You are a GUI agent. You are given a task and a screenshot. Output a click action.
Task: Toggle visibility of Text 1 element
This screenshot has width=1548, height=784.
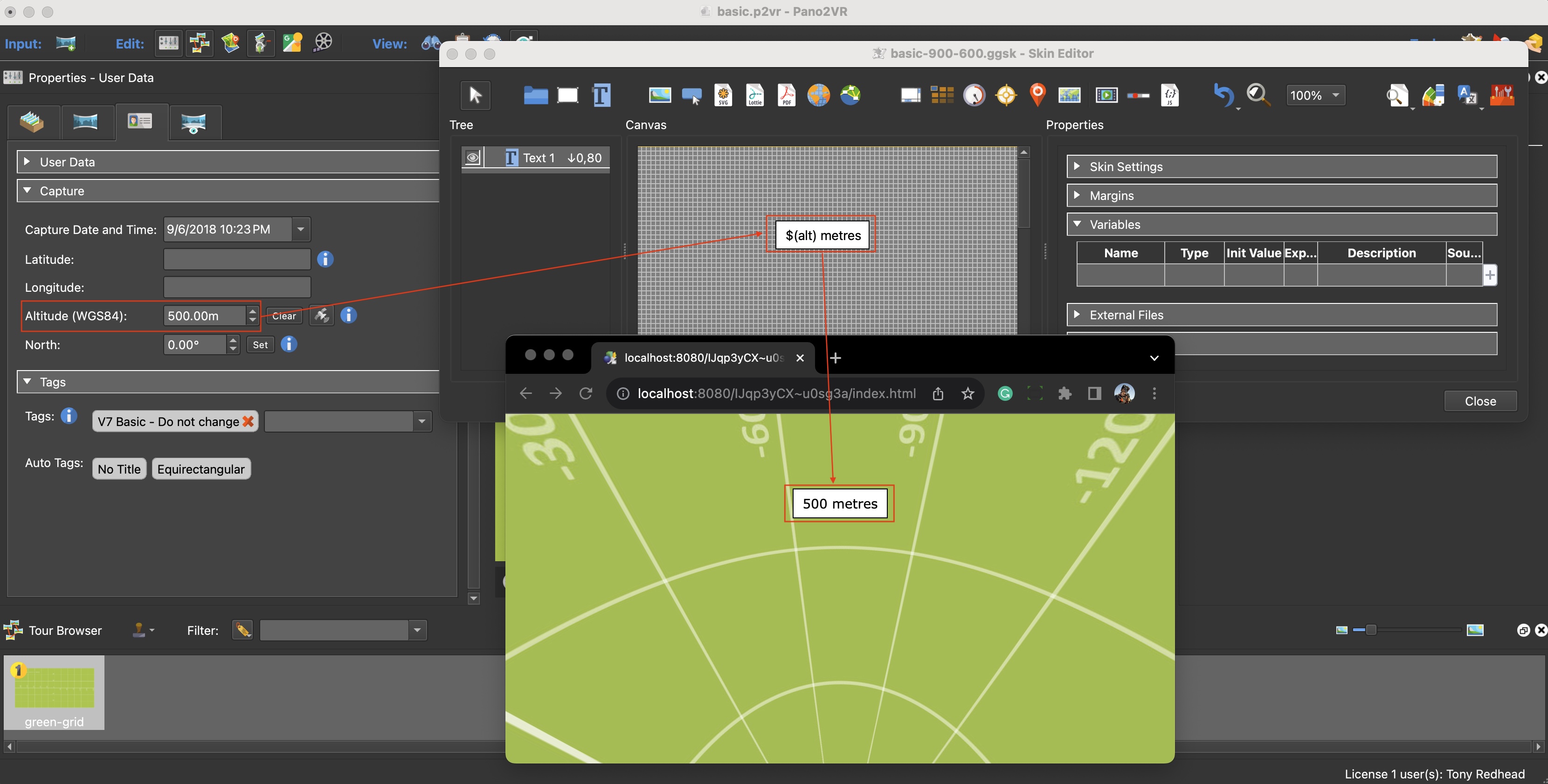pos(473,158)
